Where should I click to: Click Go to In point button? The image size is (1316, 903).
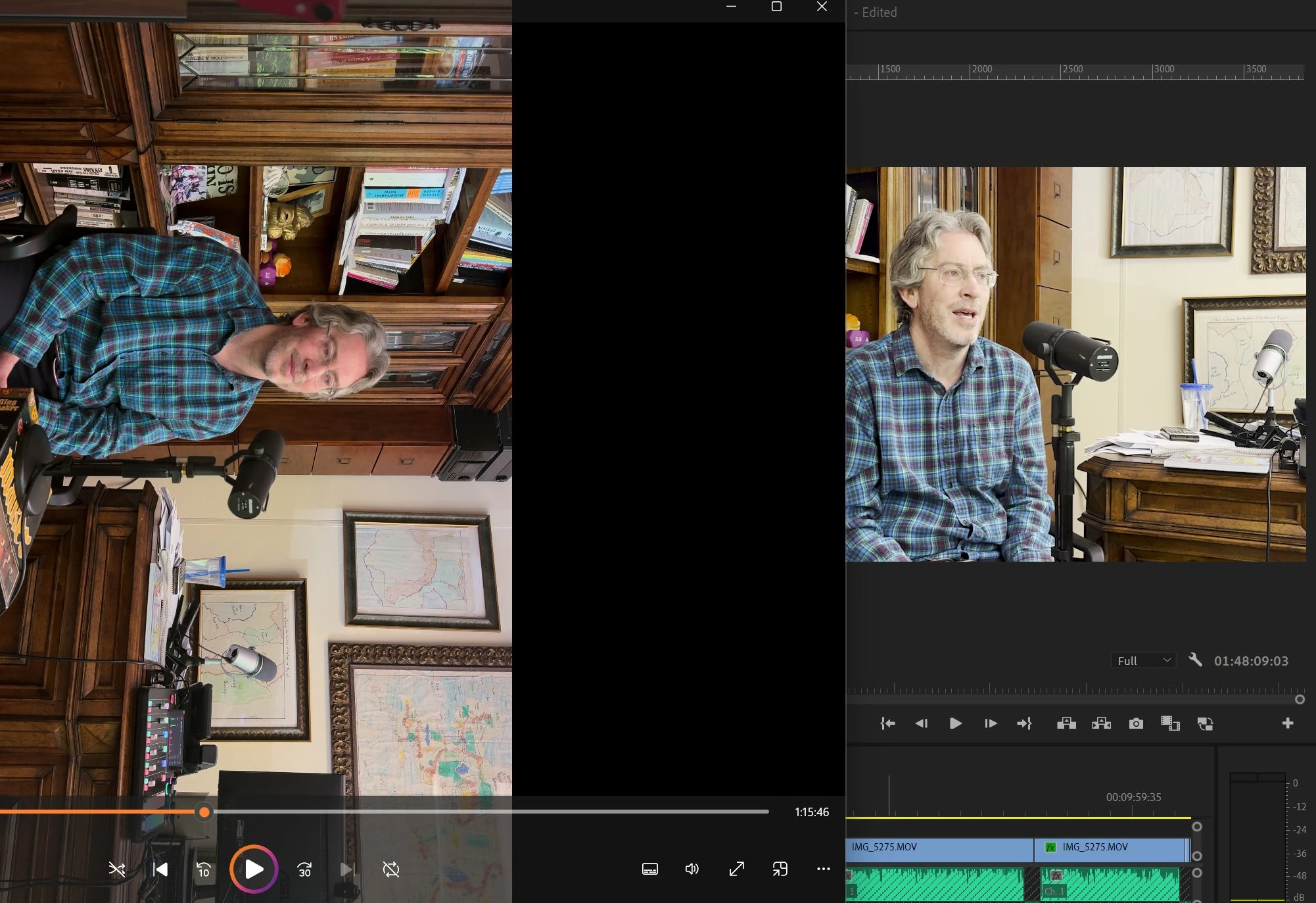[x=887, y=723]
